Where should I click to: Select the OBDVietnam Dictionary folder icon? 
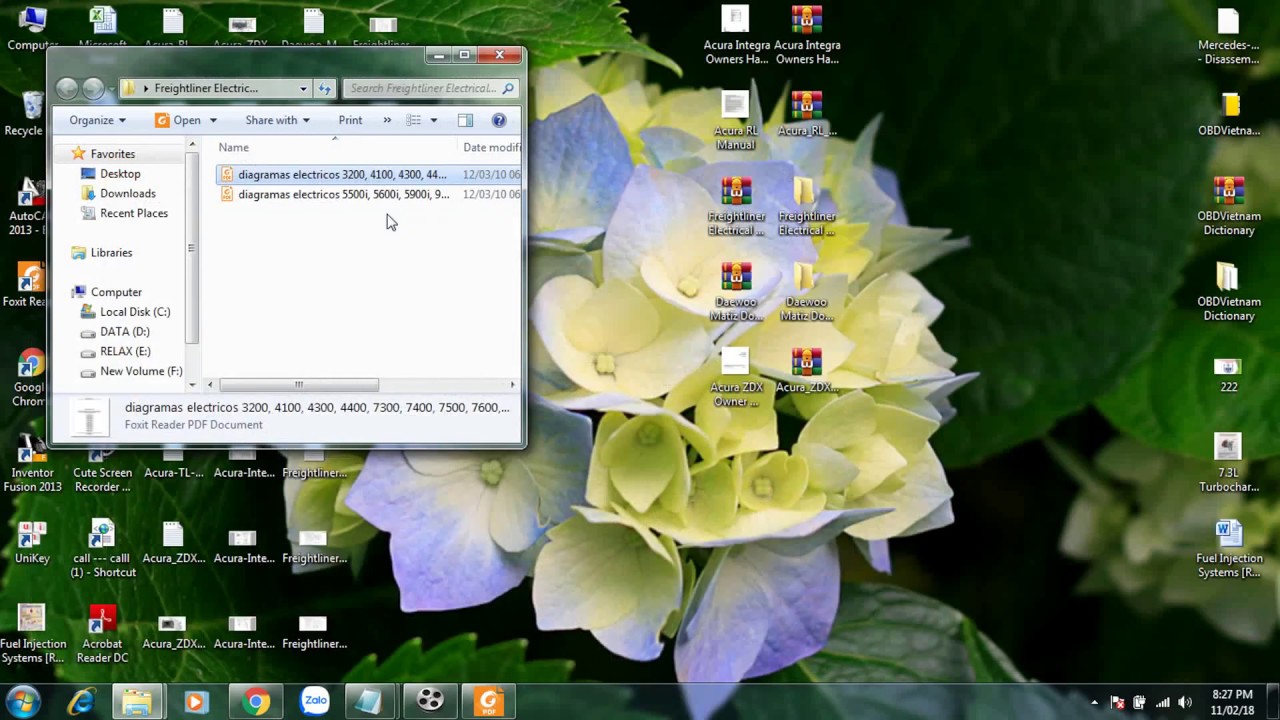tap(1228, 292)
